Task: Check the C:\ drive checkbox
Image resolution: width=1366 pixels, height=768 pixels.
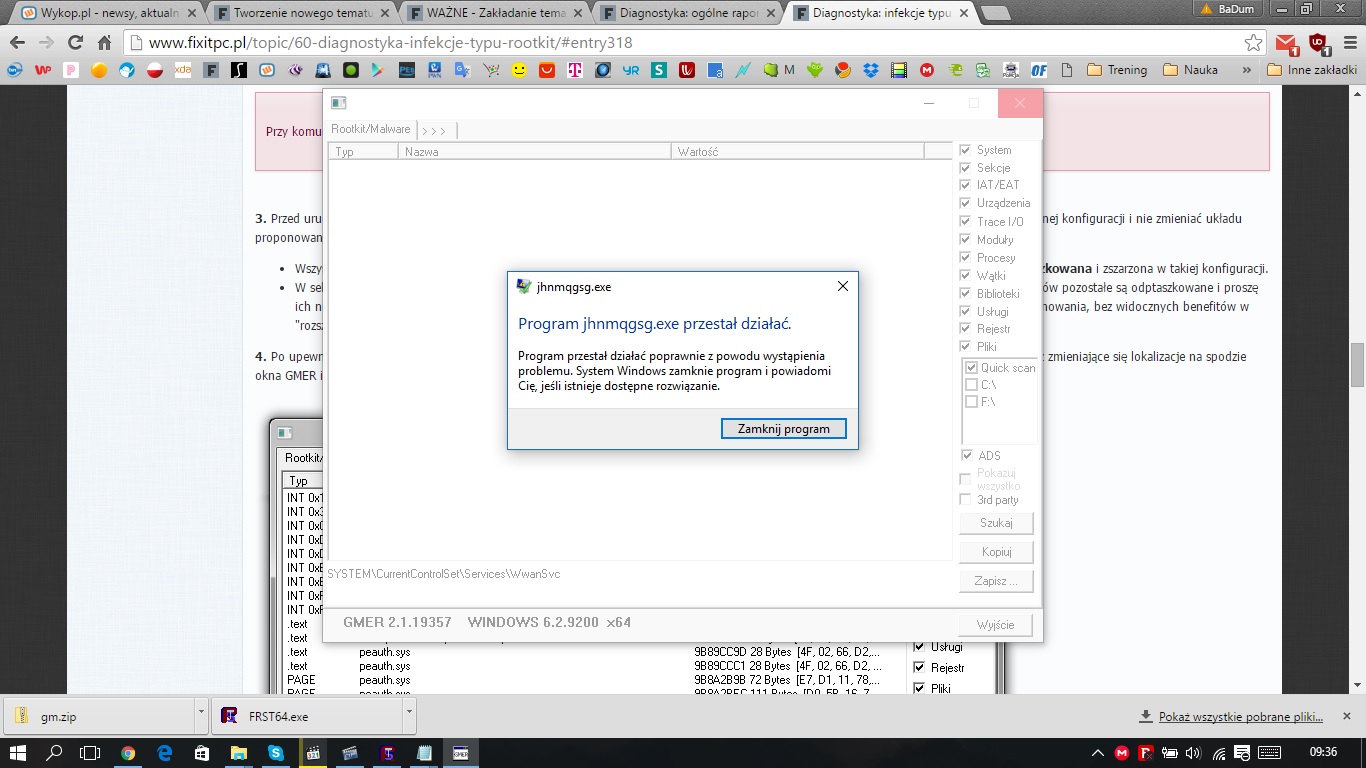Action: [x=971, y=384]
